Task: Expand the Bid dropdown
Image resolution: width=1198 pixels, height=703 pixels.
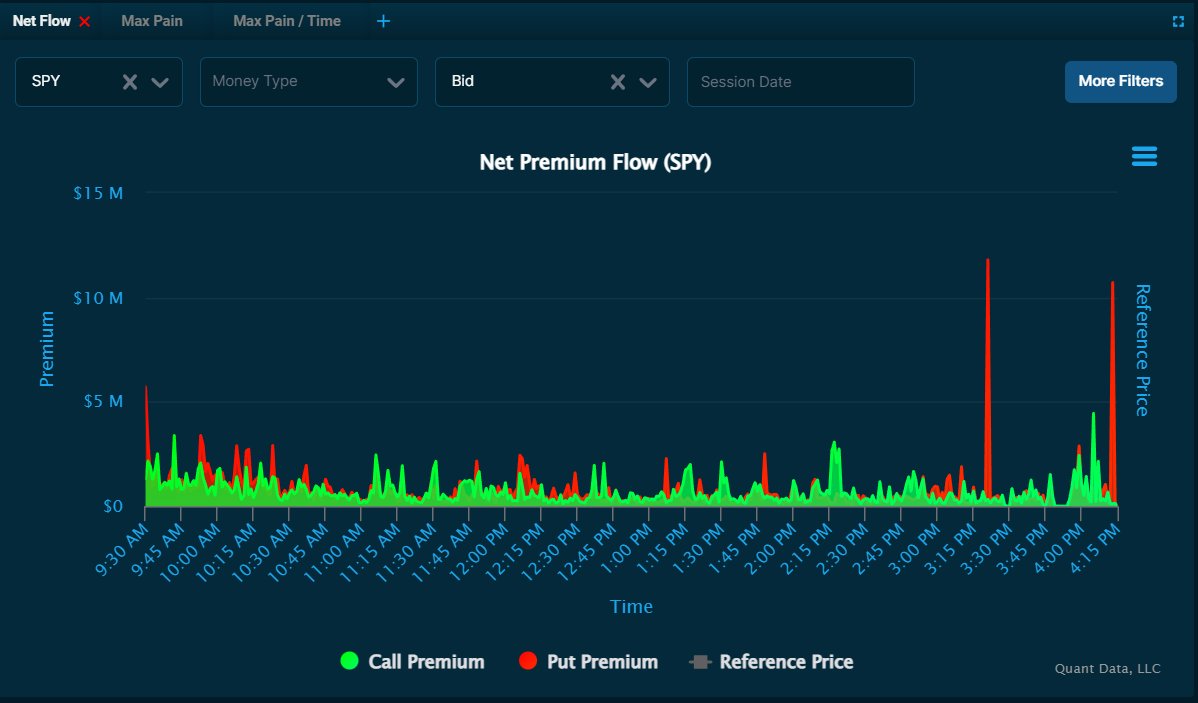Action: [646, 82]
